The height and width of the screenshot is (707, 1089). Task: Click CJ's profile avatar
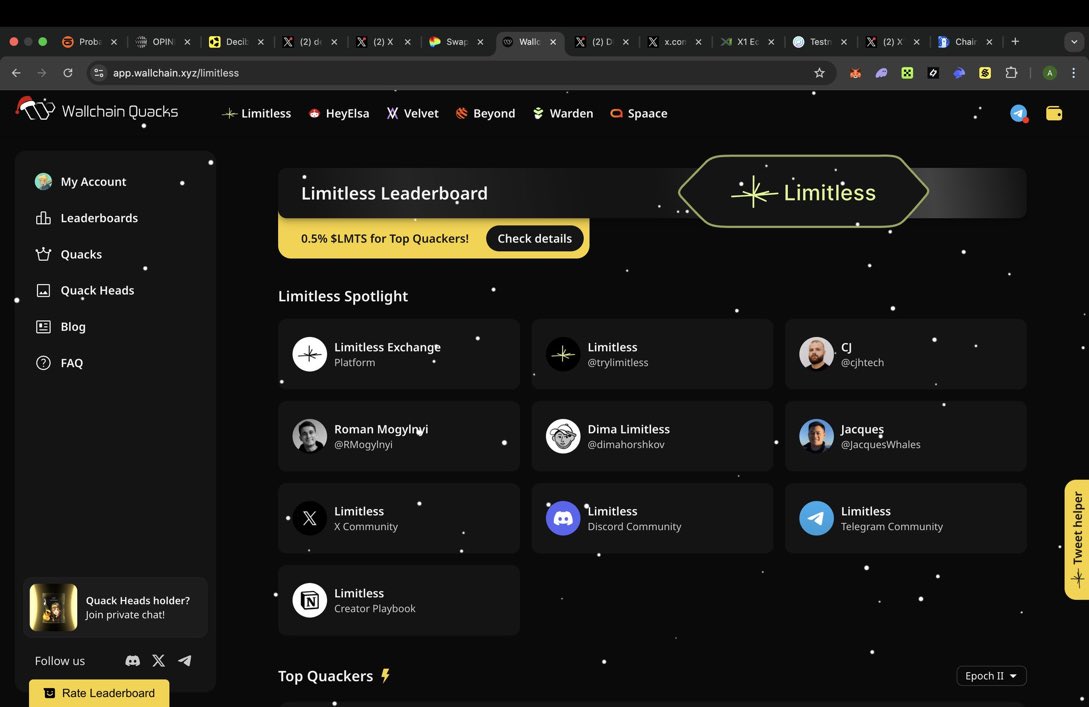tap(817, 354)
